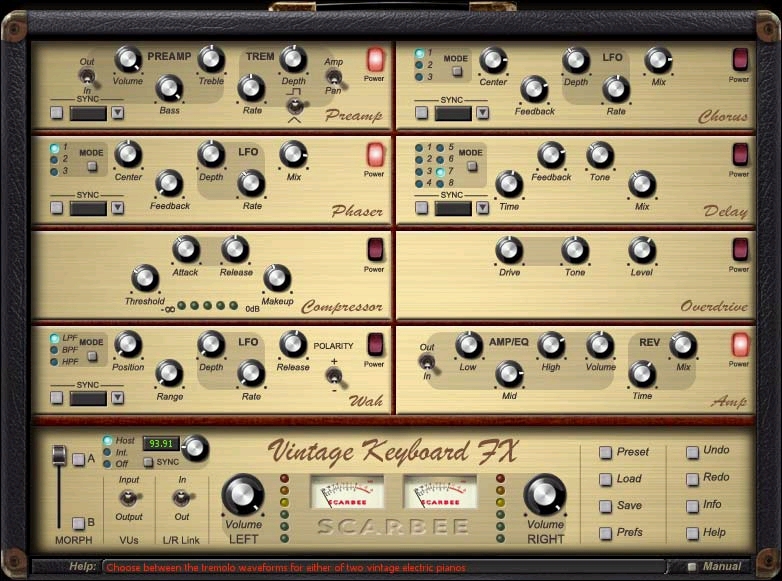Click the Chorus Feedback knob
782x581 pixels.
click(x=534, y=90)
